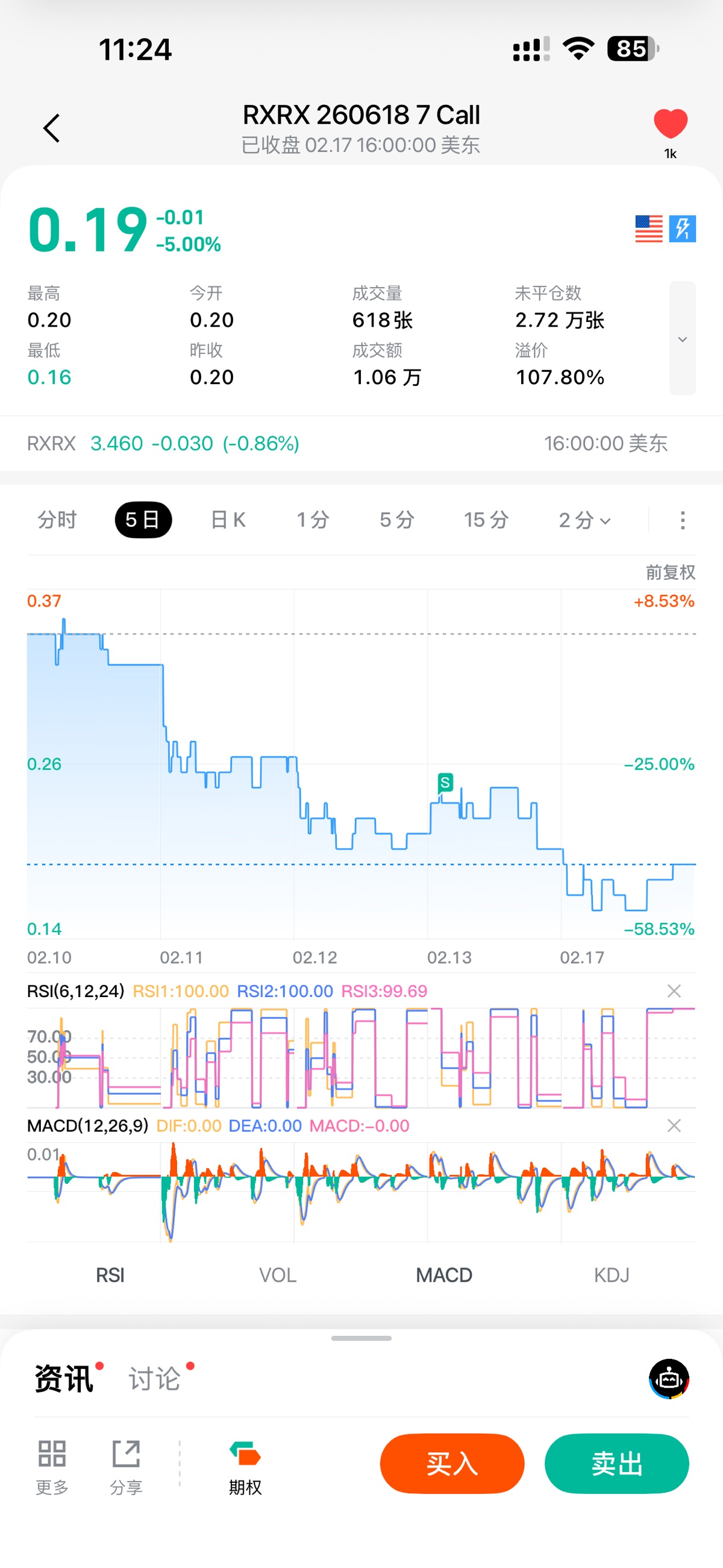This screenshot has width=723, height=1568.
Task: Select the 分时 chart tab
Action: (57, 520)
